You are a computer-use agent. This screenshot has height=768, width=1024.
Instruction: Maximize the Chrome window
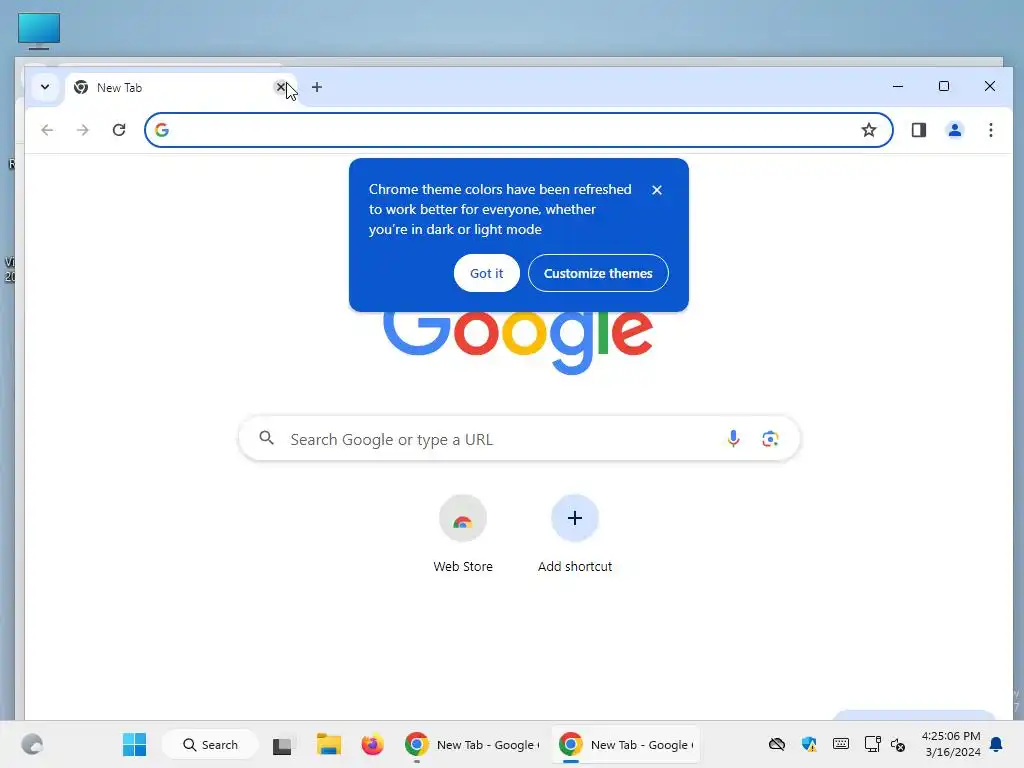click(944, 86)
